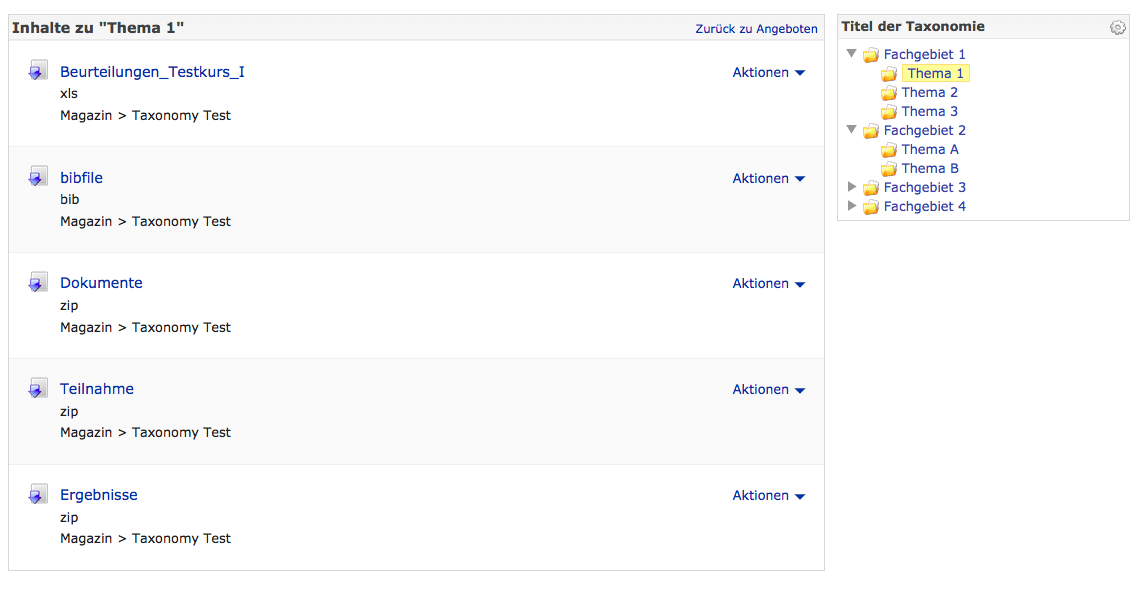This screenshot has width=1141, height=596.
Task: Expand the Fachgebiet 4 tree node
Action: coord(852,206)
